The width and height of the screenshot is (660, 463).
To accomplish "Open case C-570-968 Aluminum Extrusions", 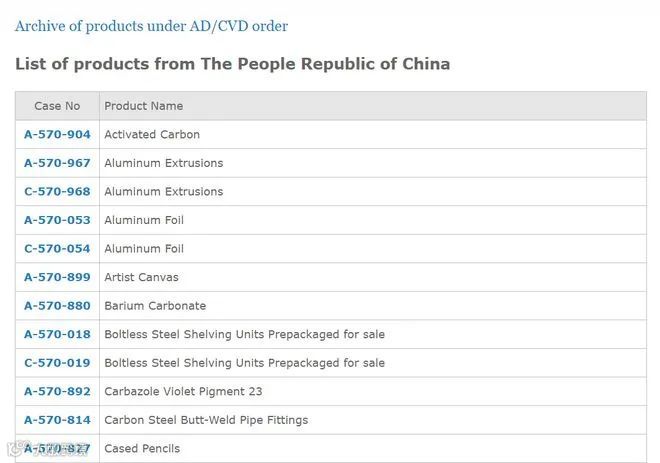I will pos(57,192).
